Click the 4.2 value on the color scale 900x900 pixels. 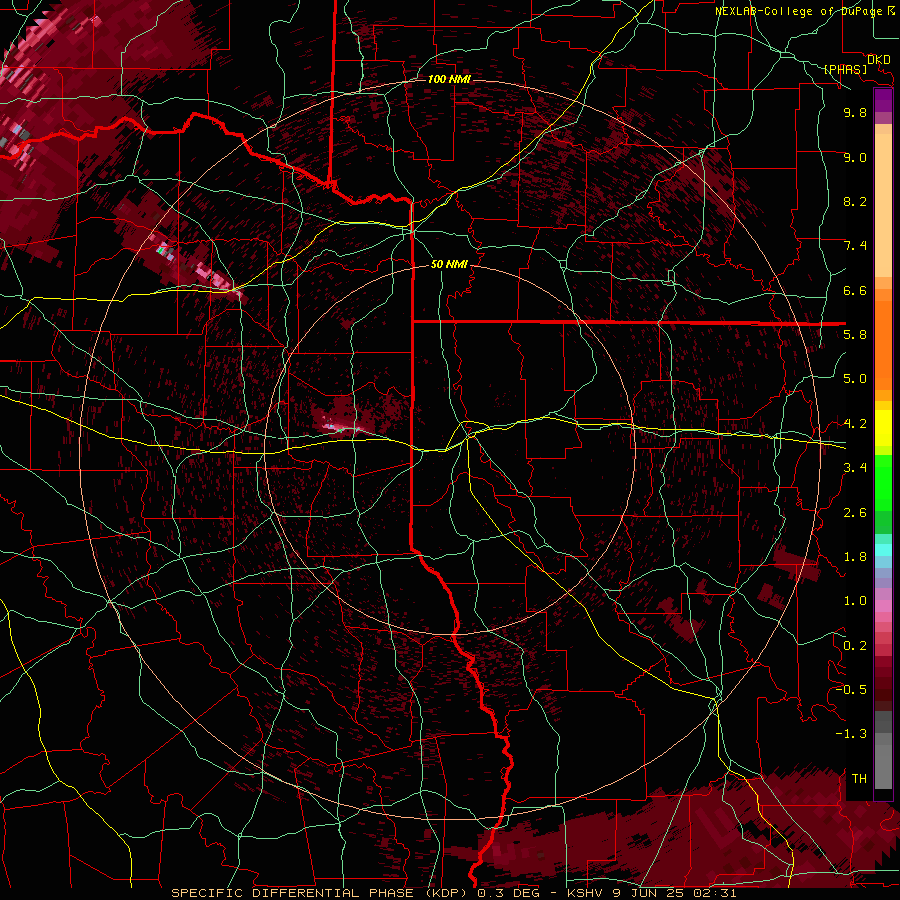click(x=855, y=424)
